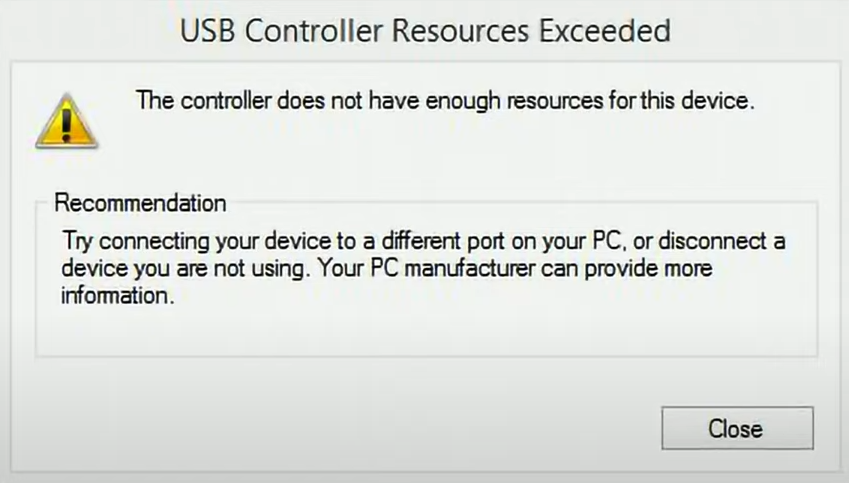Image resolution: width=849 pixels, height=483 pixels.
Task: Click the word 'information.' in recommendation
Action: (x=117, y=296)
